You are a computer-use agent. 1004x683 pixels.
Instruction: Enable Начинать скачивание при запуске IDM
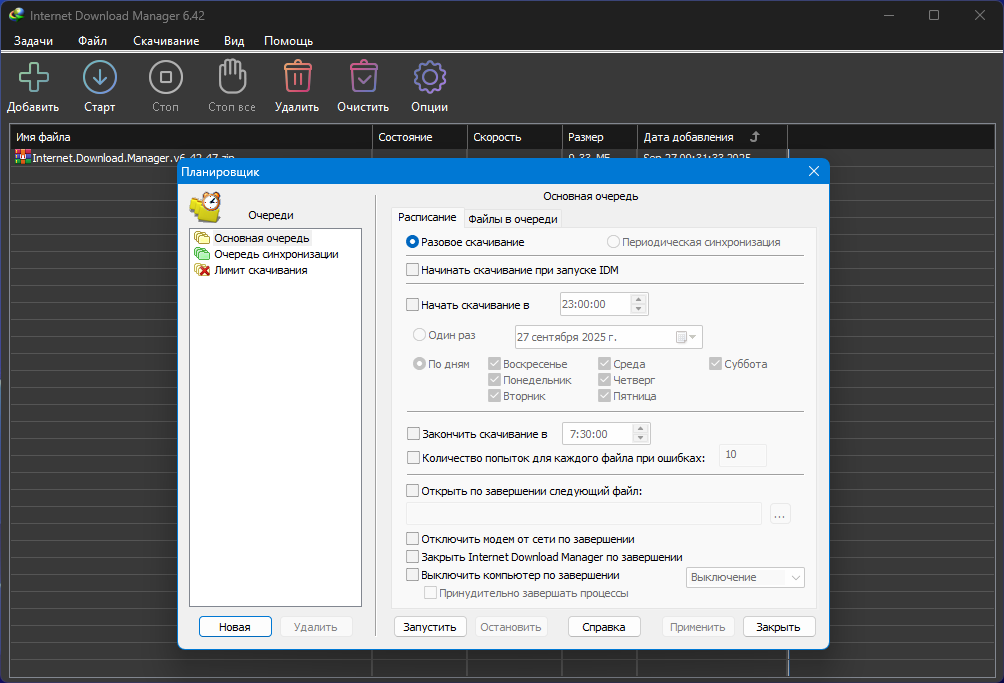pyautogui.click(x=413, y=270)
